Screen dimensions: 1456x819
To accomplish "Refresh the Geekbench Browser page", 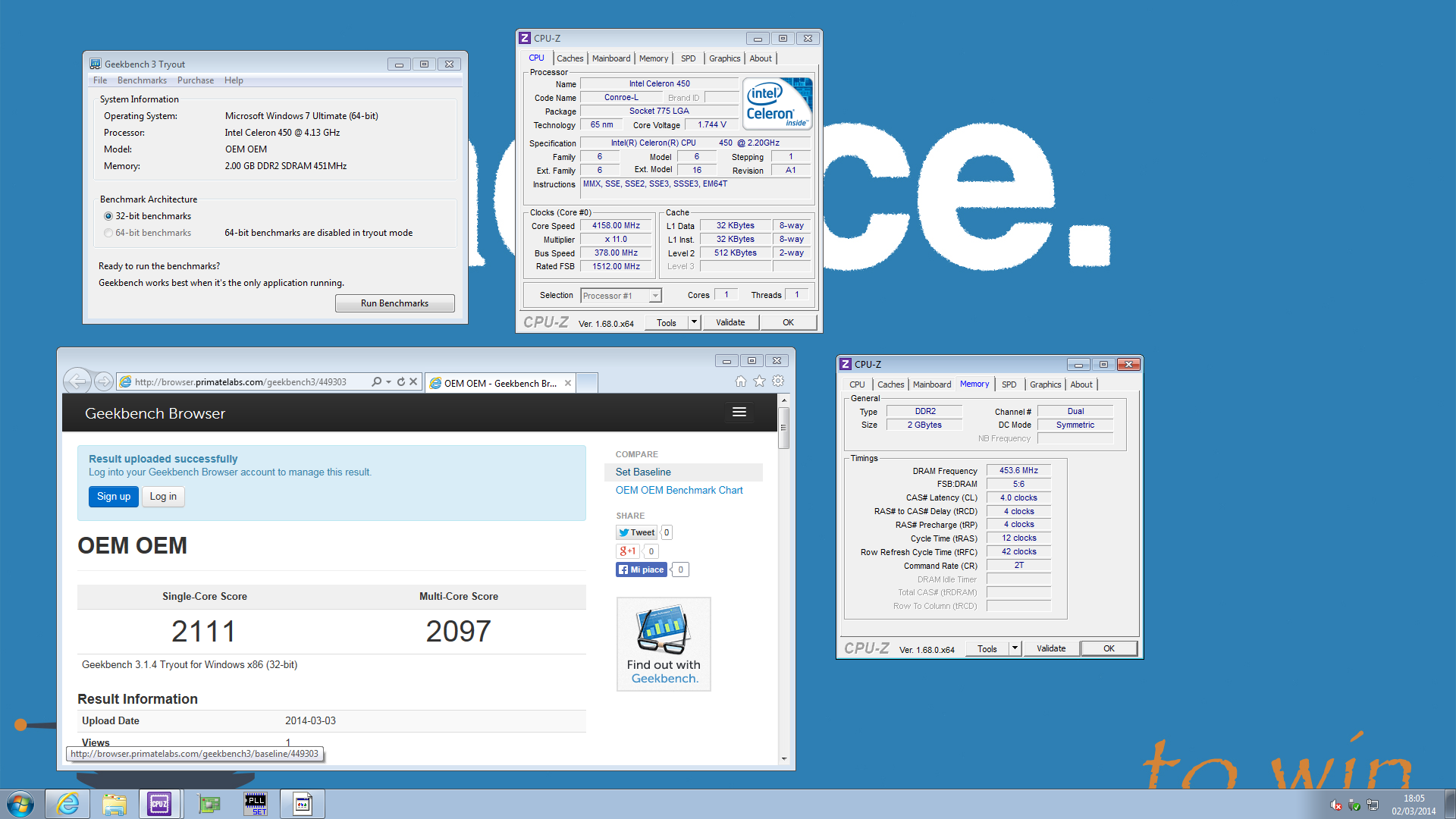I will 400,381.
